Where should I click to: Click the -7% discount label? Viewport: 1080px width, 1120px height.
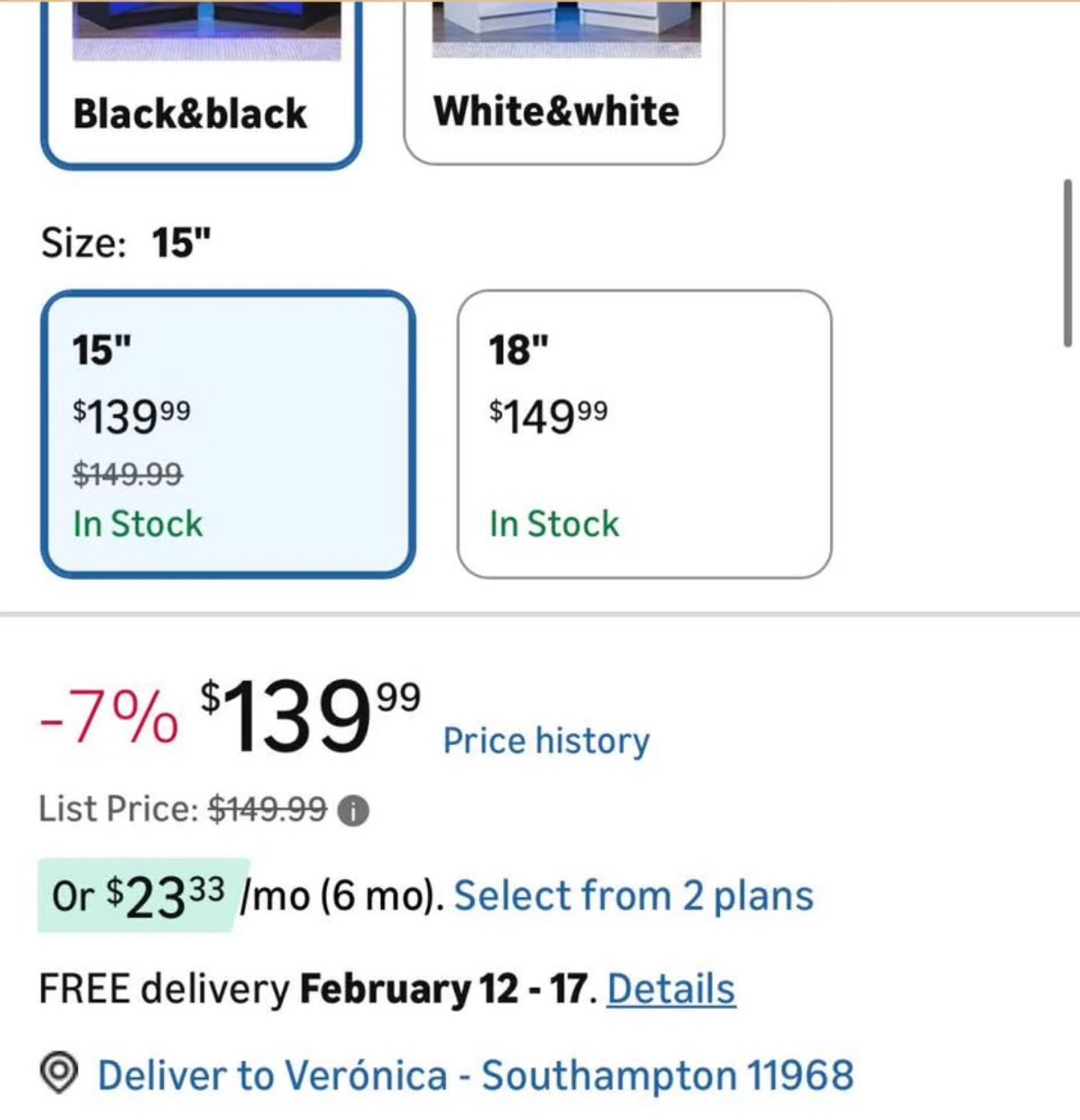pos(109,718)
